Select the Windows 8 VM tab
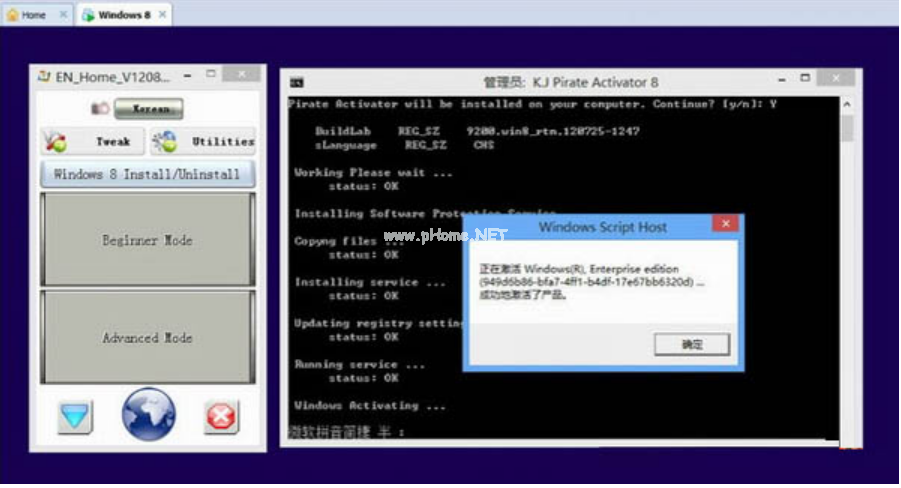 (x=117, y=15)
